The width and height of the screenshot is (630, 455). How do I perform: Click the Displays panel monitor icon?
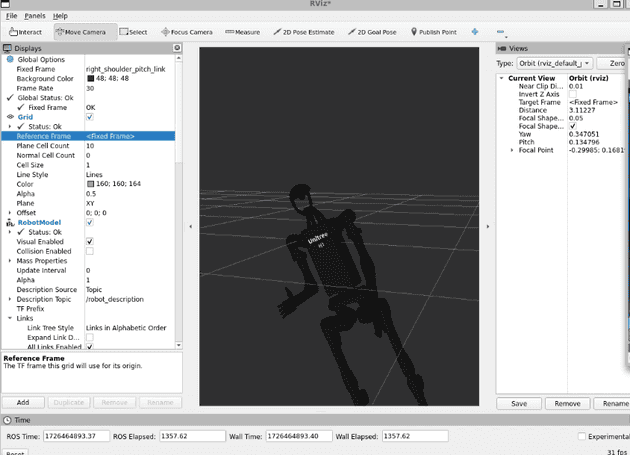click(7, 48)
